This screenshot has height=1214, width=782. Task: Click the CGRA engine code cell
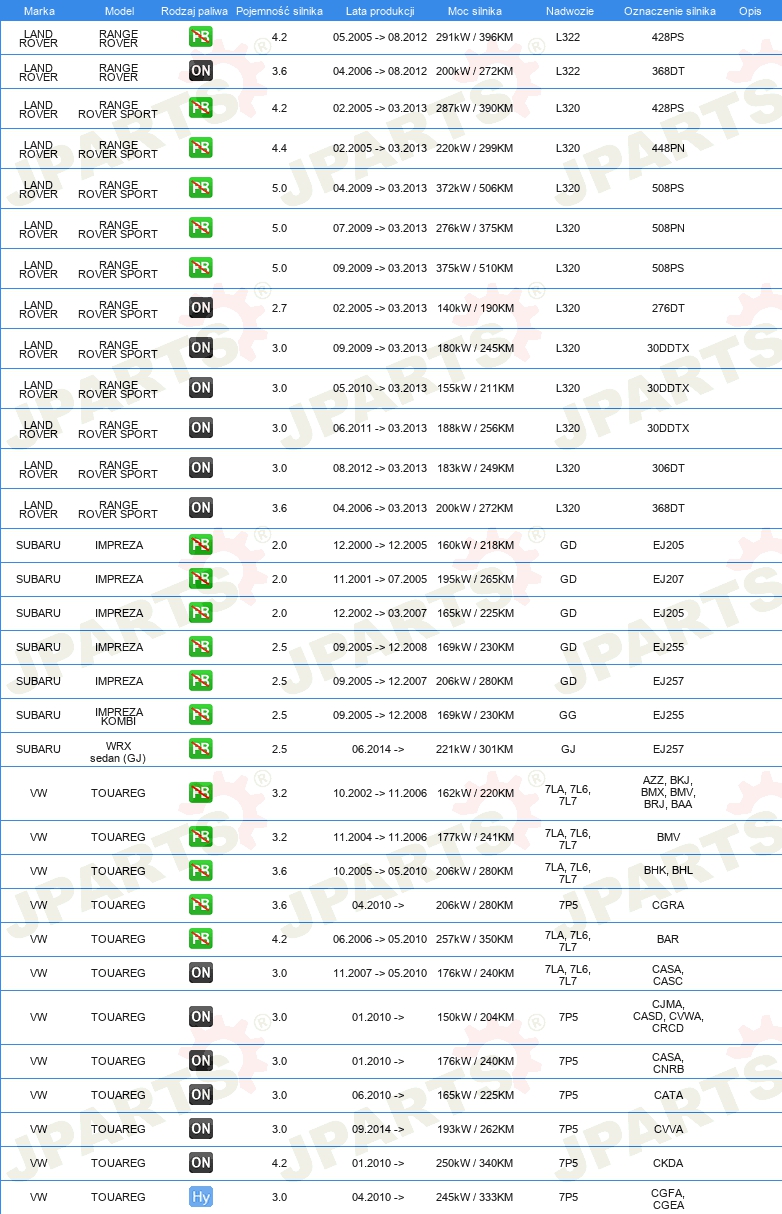(668, 905)
